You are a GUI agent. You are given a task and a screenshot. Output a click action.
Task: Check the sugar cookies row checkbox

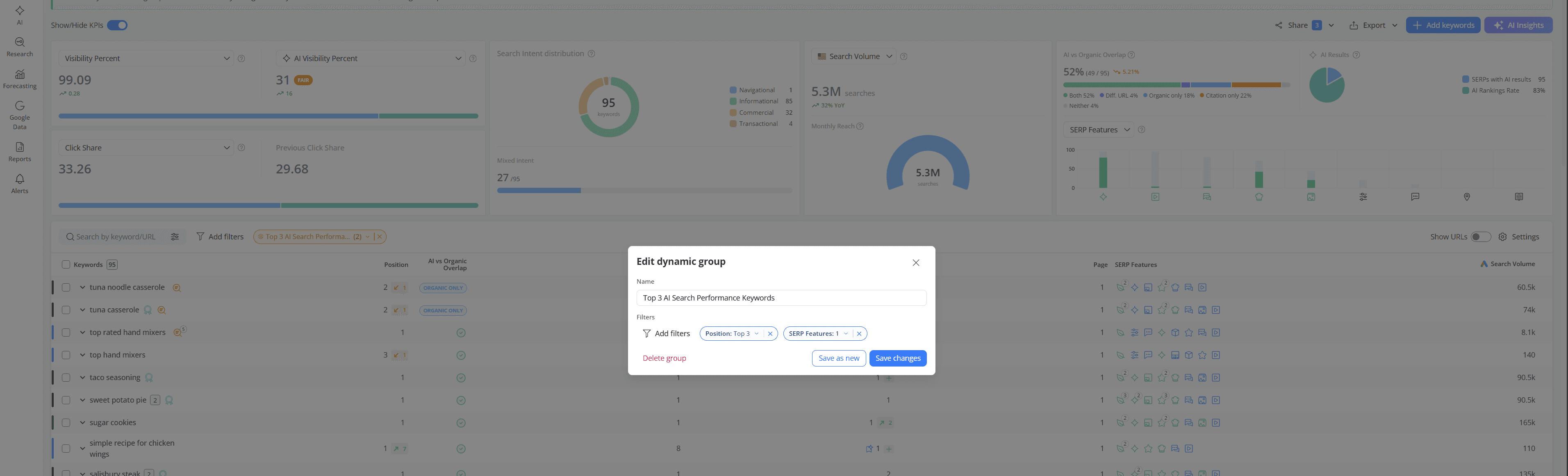click(66, 422)
